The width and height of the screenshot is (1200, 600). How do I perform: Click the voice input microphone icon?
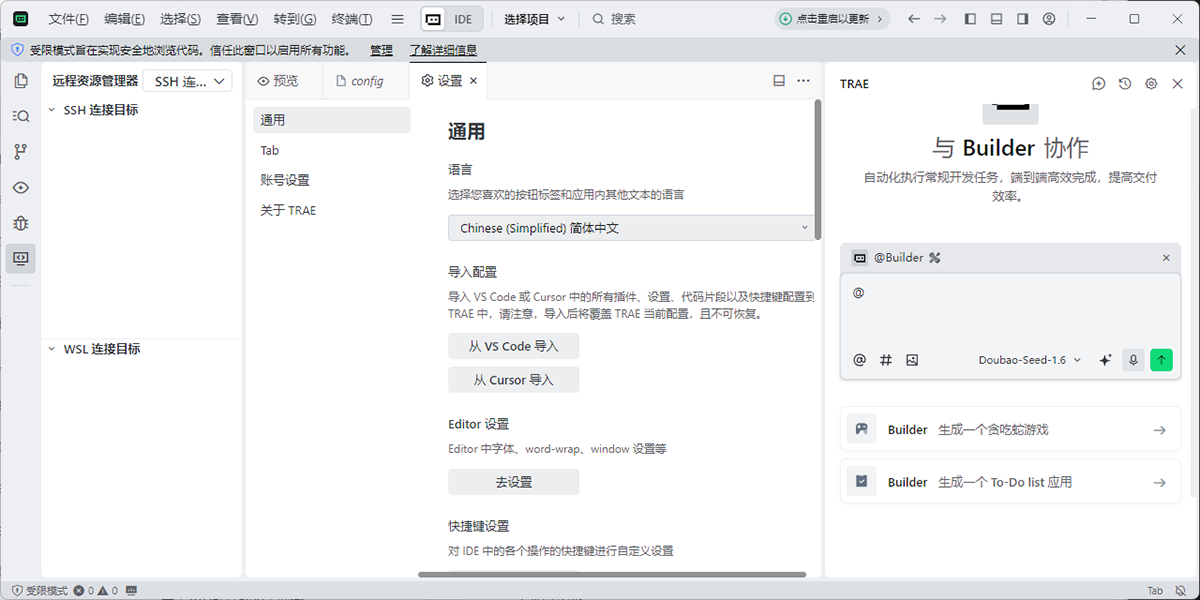click(x=1133, y=360)
